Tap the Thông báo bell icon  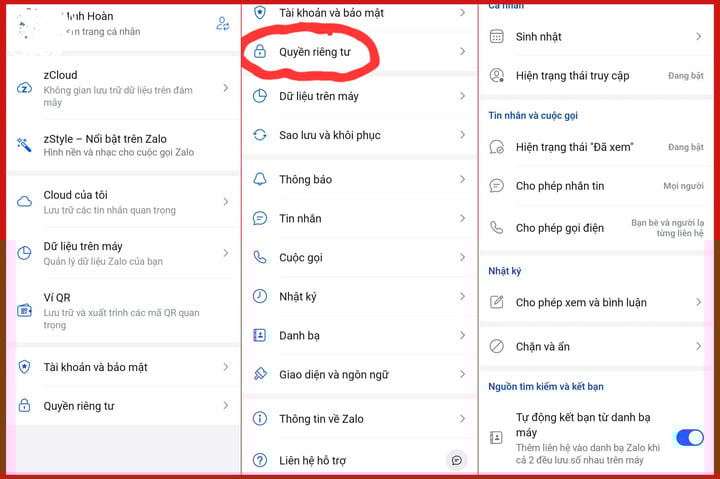point(260,179)
